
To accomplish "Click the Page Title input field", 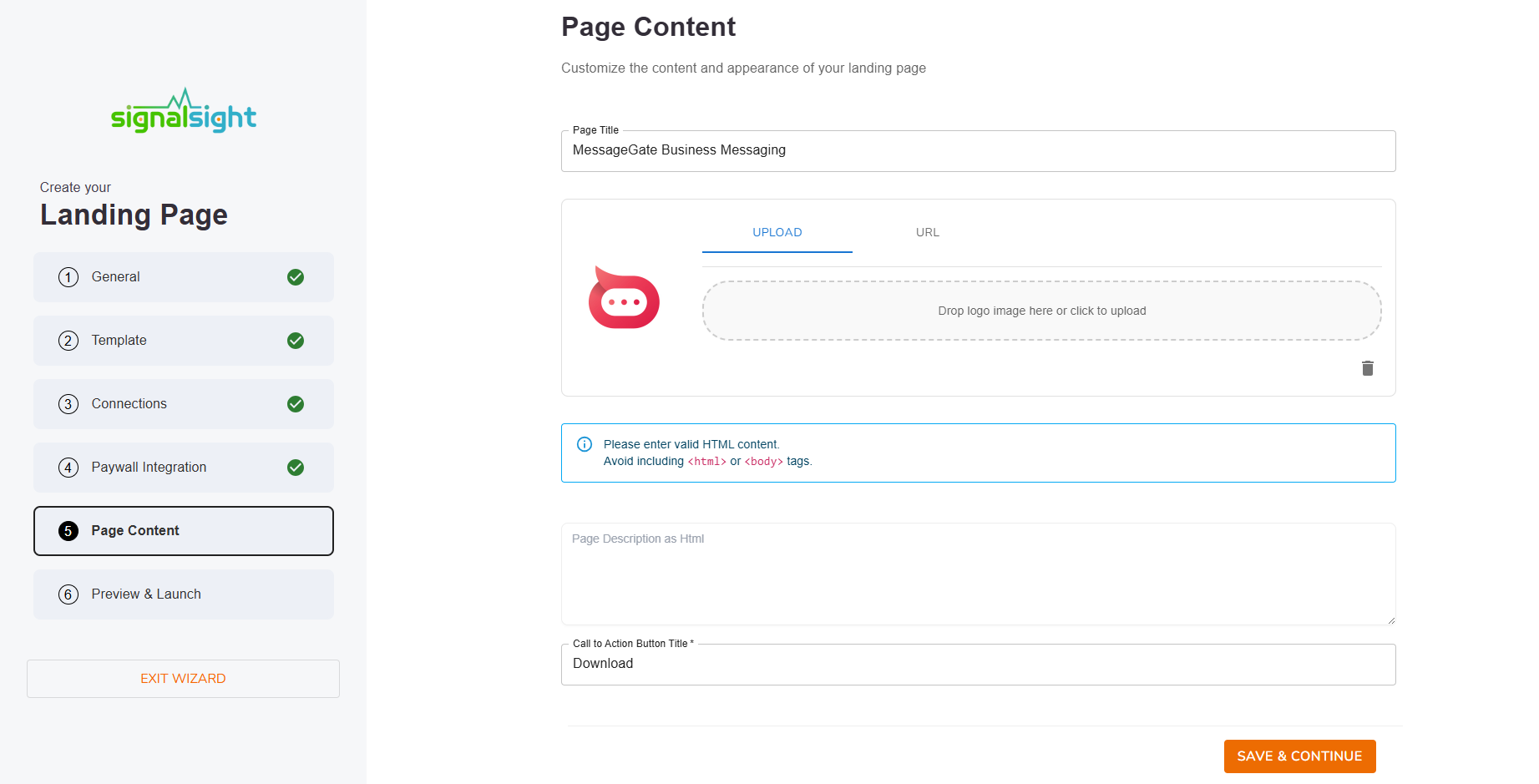I will click(x=977, y=151).
